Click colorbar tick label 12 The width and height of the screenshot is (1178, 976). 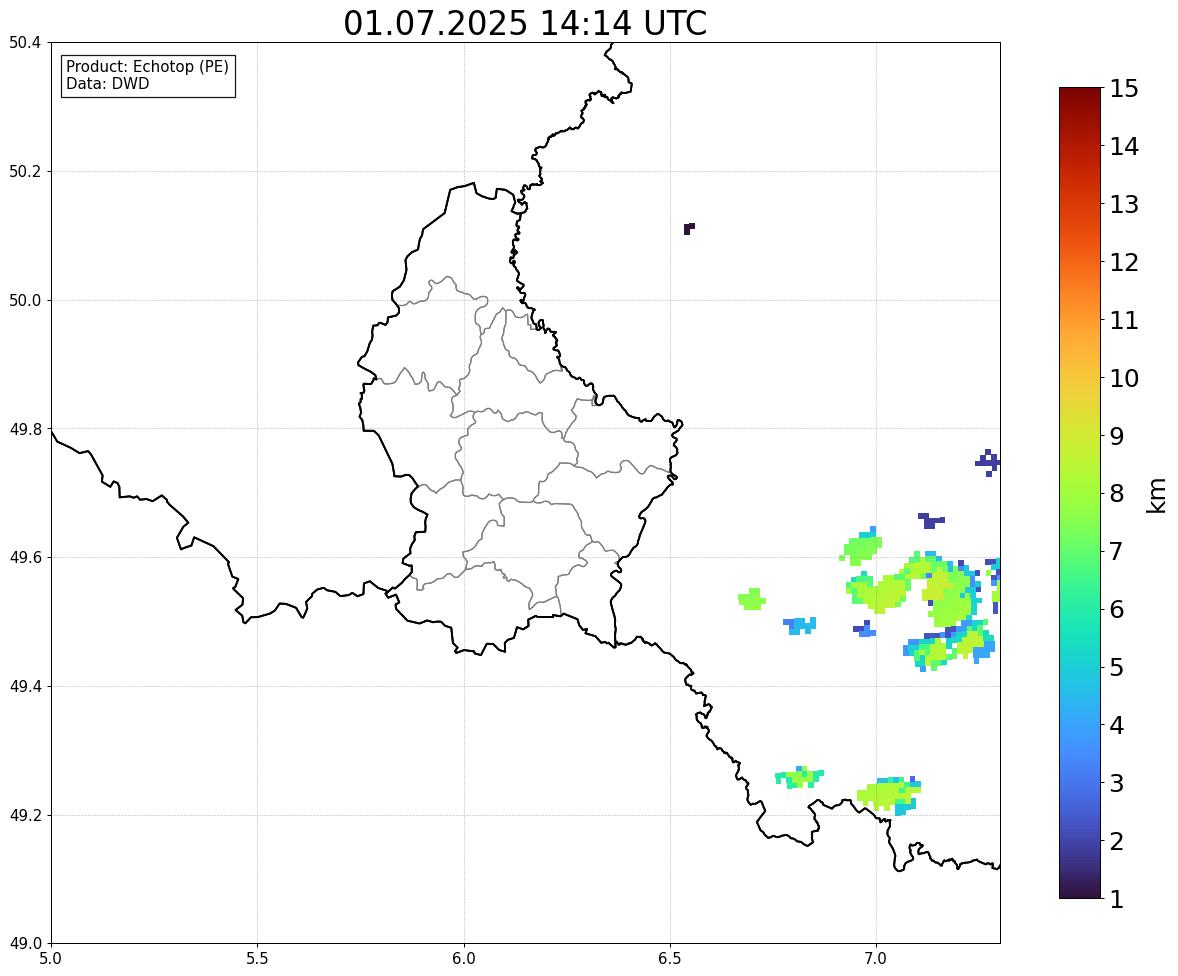click(x=1124, y=261)
